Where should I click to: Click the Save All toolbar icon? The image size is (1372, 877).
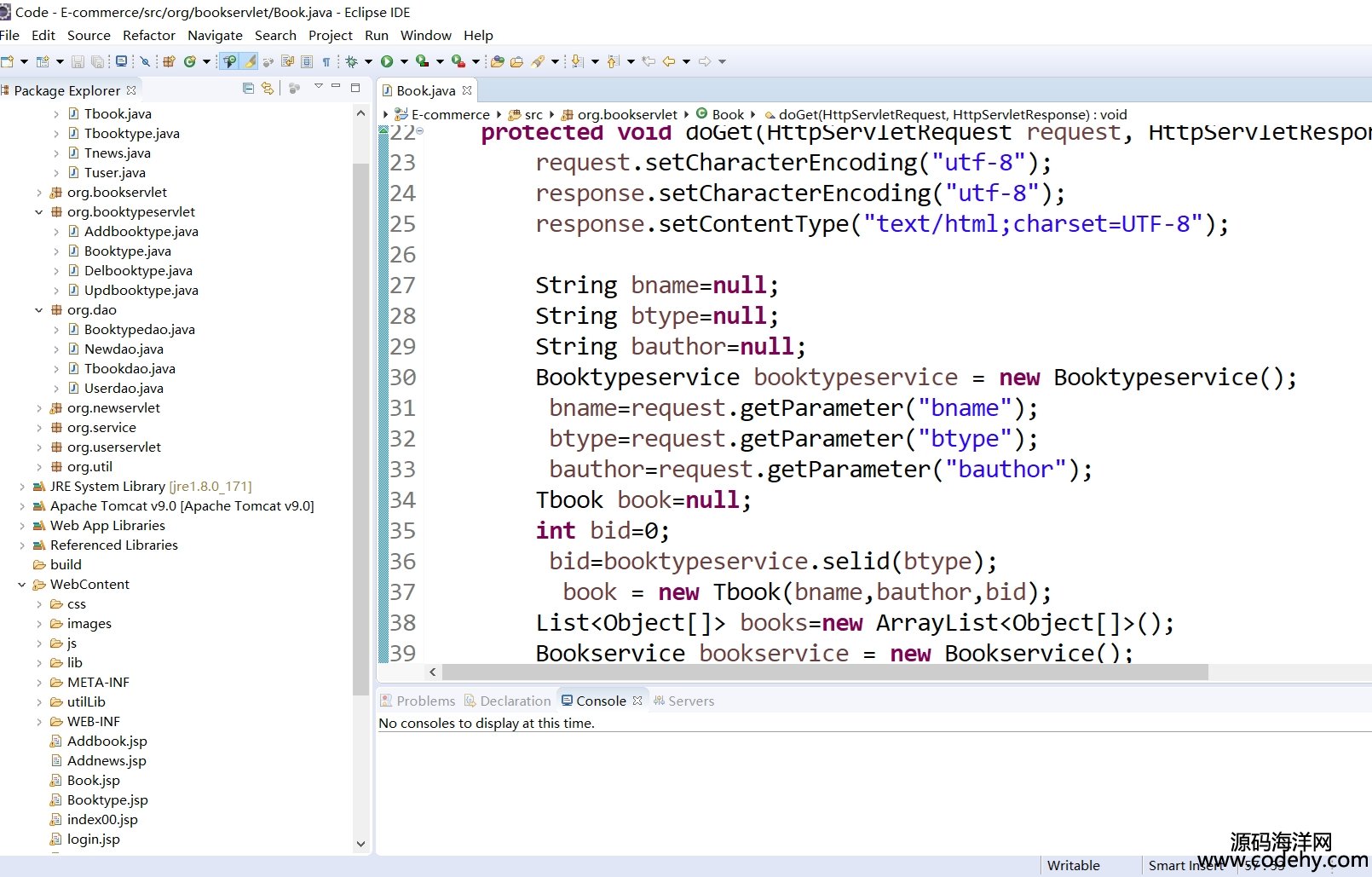tap(97, 61)
